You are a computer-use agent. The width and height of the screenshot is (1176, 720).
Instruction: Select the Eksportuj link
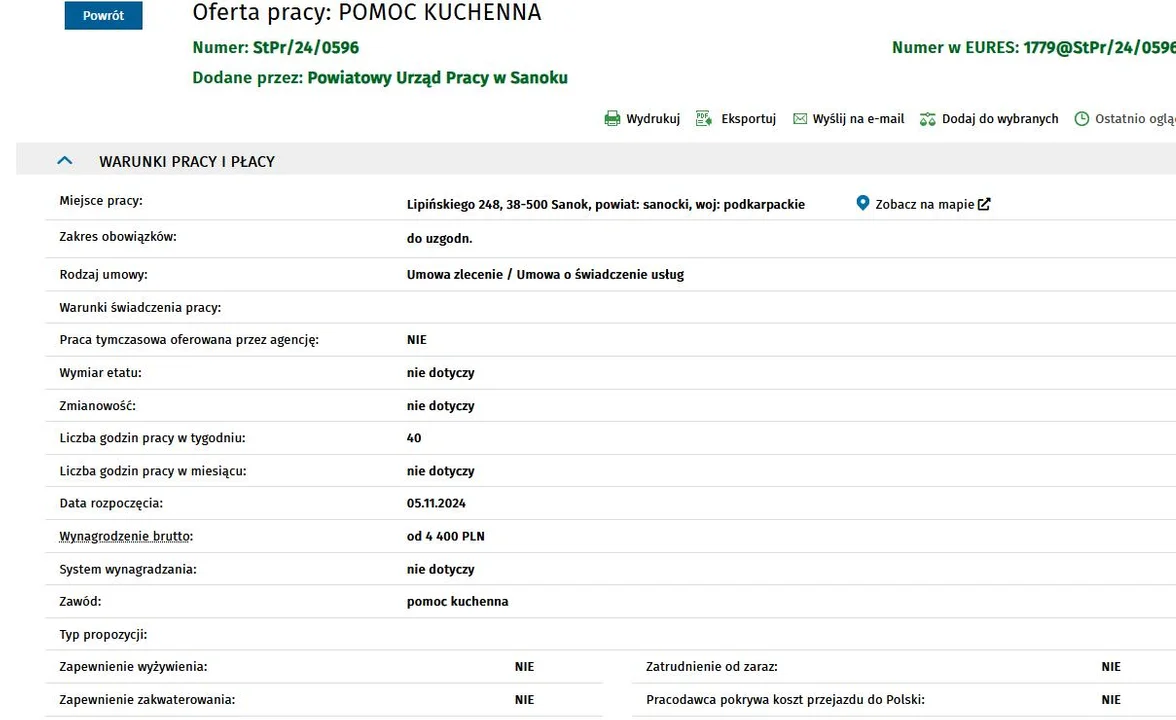tap(748, 119)
